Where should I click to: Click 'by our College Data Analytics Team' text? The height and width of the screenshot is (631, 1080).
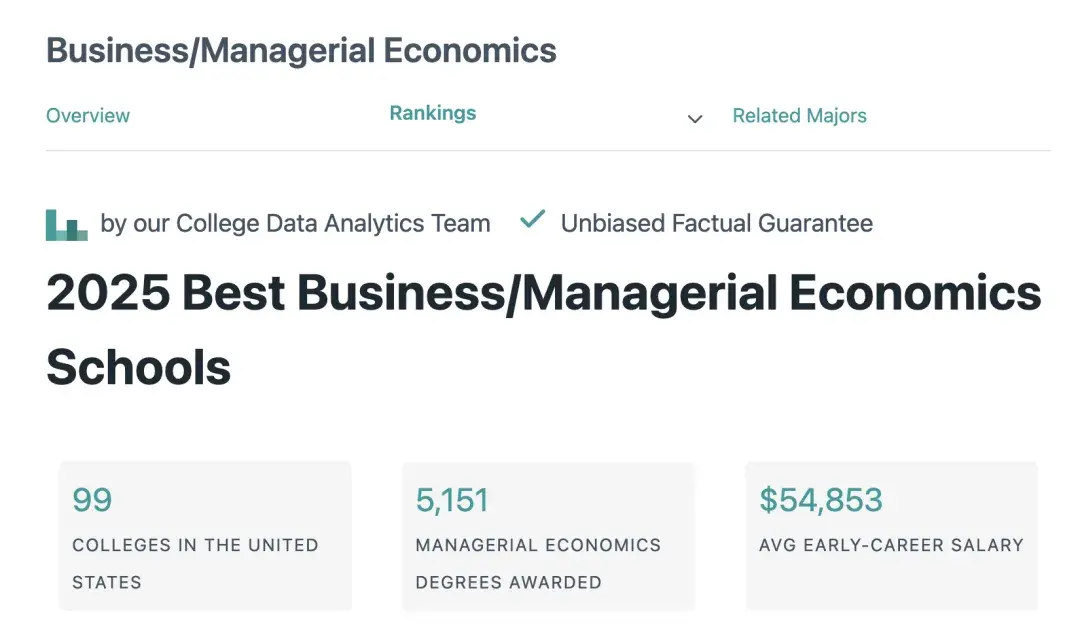295,223
